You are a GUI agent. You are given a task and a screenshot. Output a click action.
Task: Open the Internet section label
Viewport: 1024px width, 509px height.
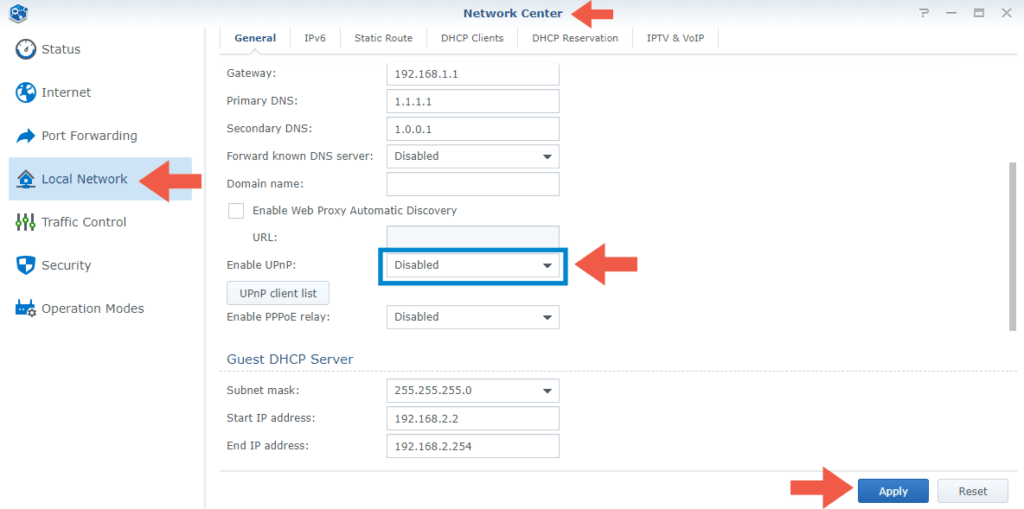point(67,92)
